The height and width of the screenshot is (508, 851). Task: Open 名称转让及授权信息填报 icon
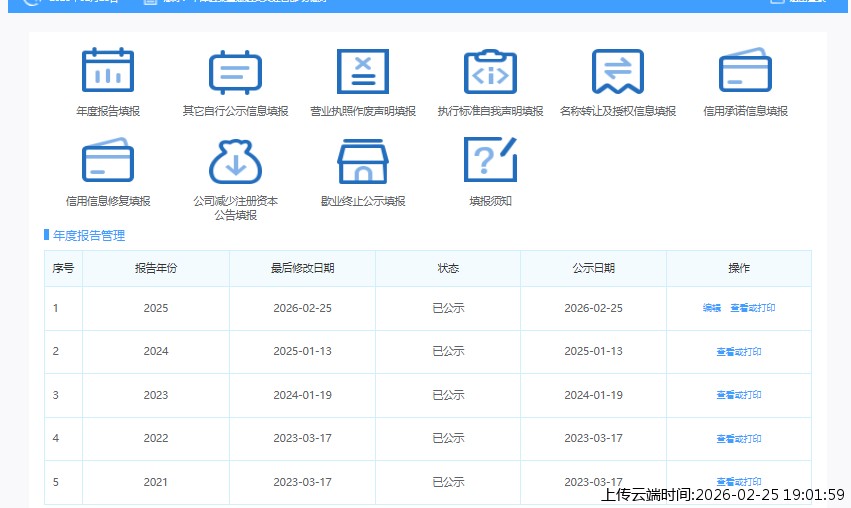pos(617,71)
